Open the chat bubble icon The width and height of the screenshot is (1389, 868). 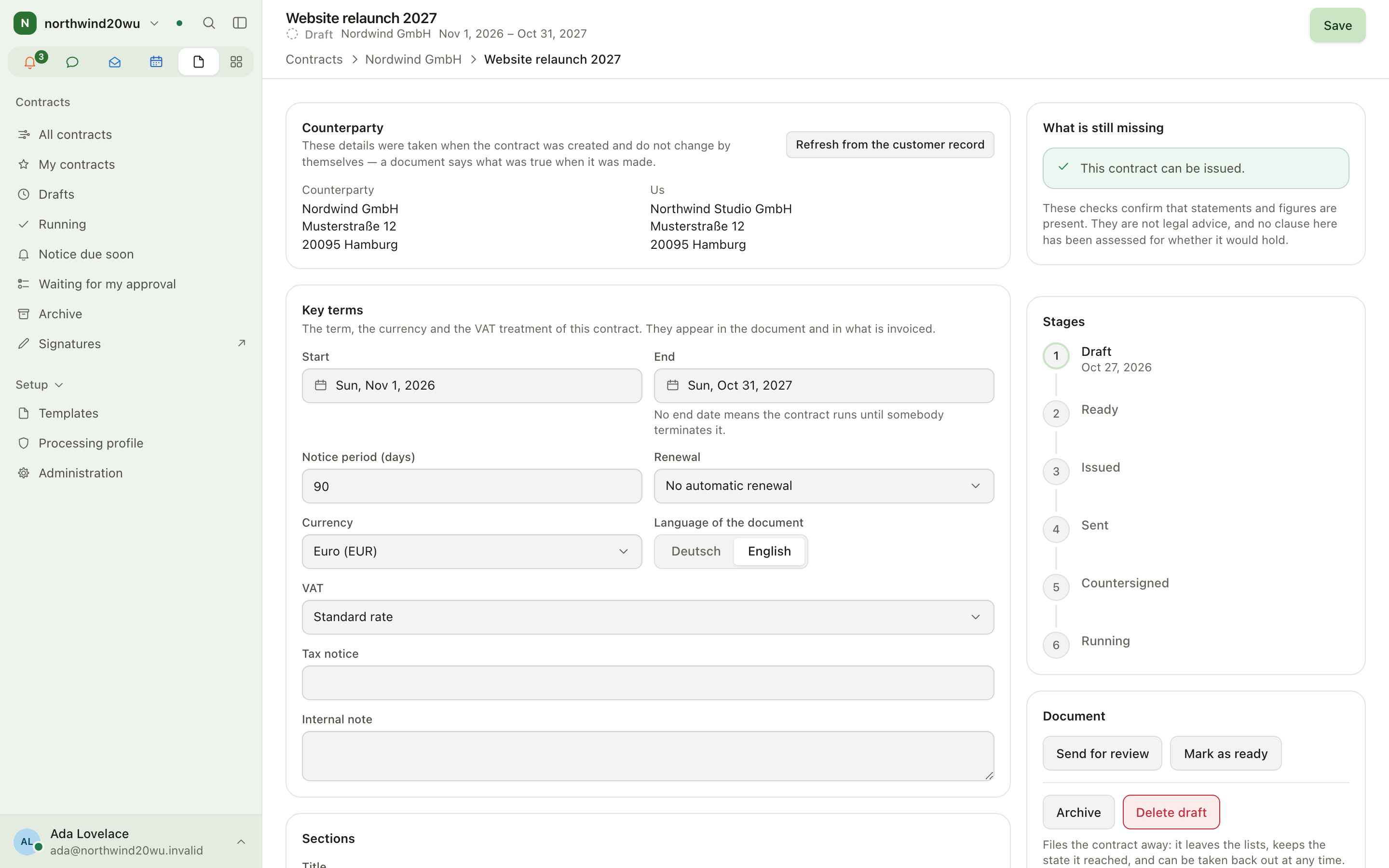tap(72, 62)
